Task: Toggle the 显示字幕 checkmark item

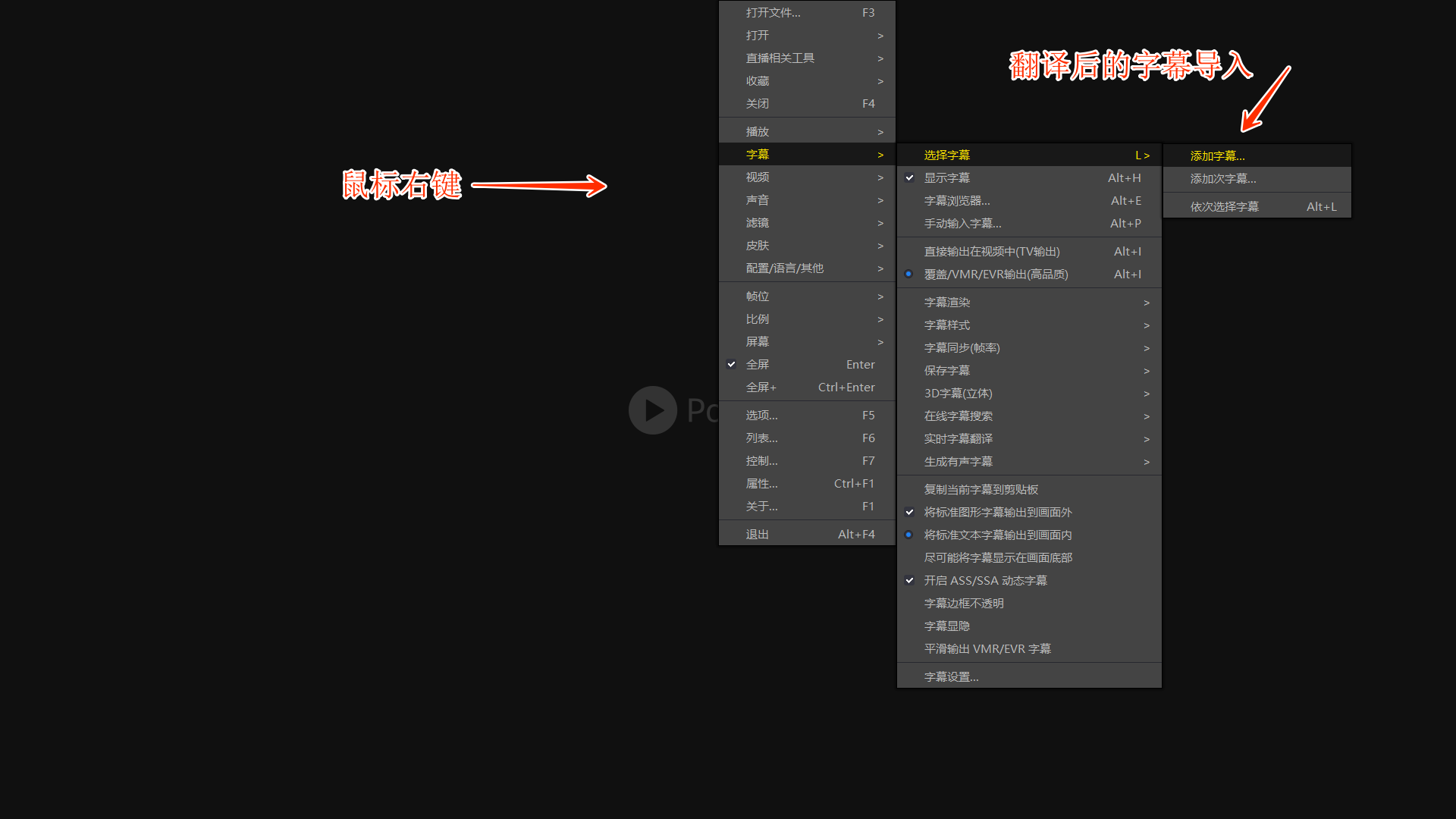Action: pos(946,178)
